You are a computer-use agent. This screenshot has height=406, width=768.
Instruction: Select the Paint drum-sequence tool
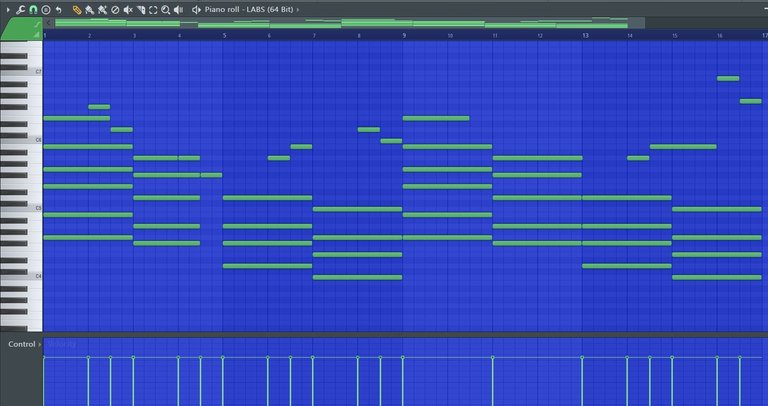102,10
